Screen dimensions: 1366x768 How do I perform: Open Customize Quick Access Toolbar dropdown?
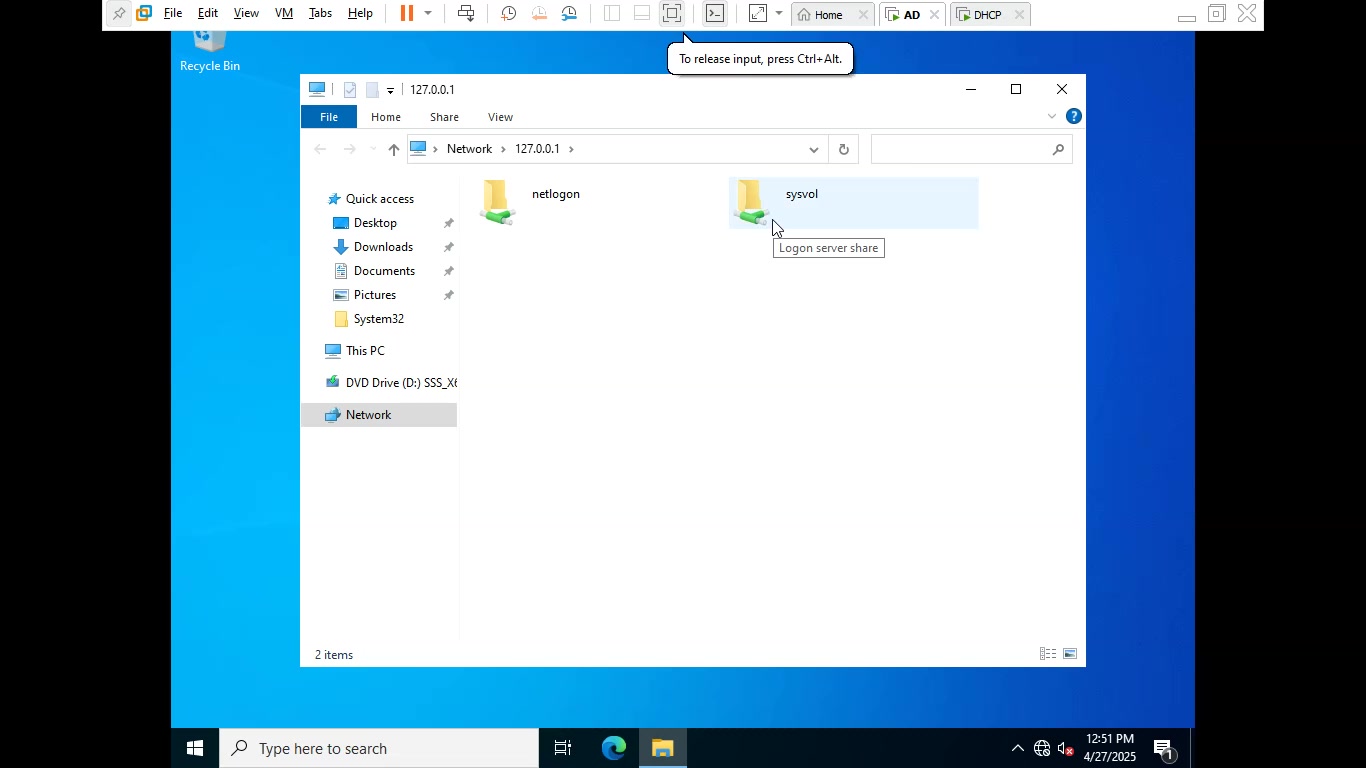(390, 91)
